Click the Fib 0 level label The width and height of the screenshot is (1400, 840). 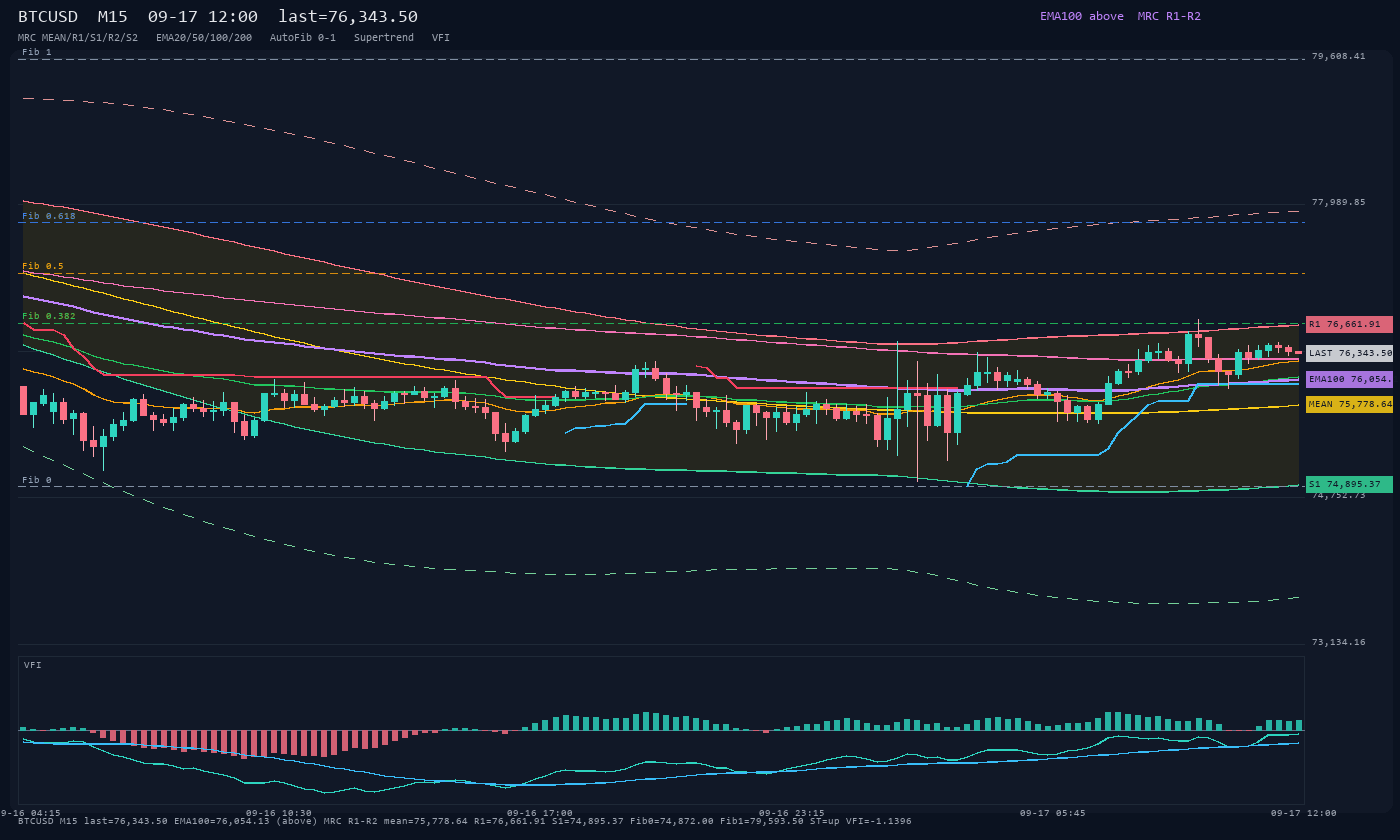click(x=37, y=480)
